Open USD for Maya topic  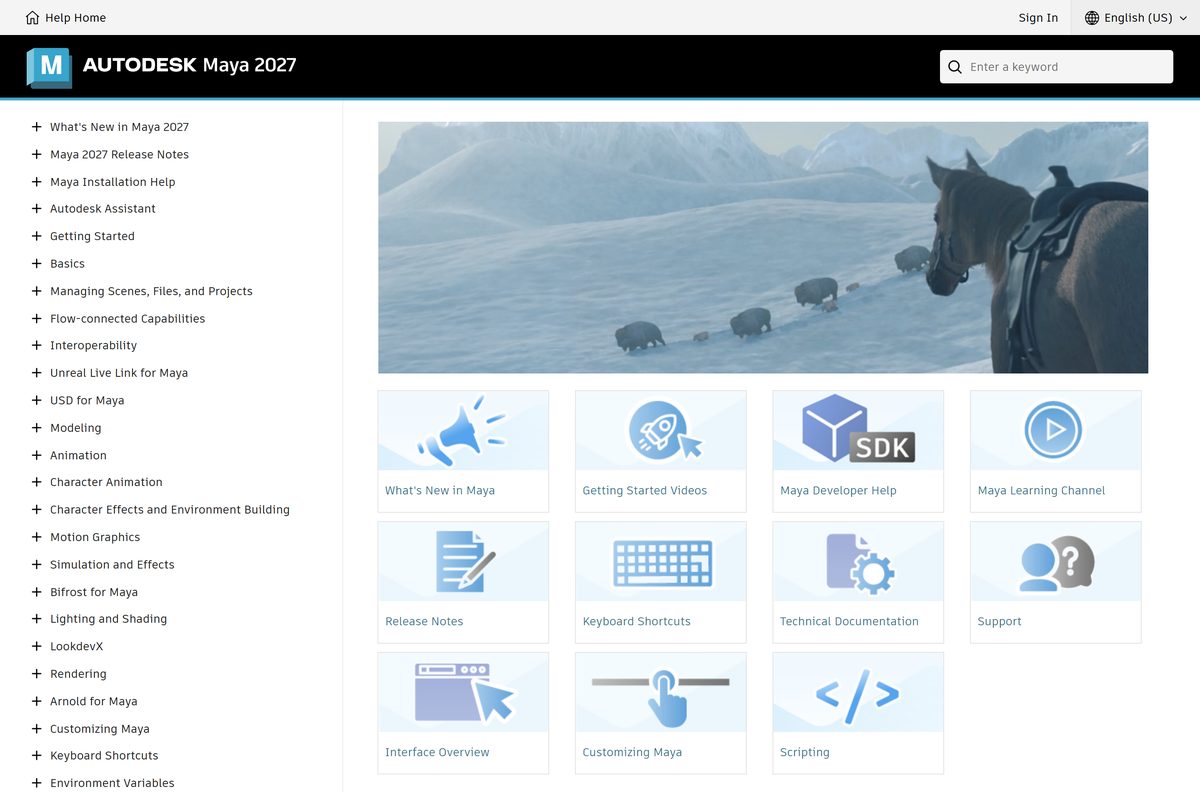point(87,400)
